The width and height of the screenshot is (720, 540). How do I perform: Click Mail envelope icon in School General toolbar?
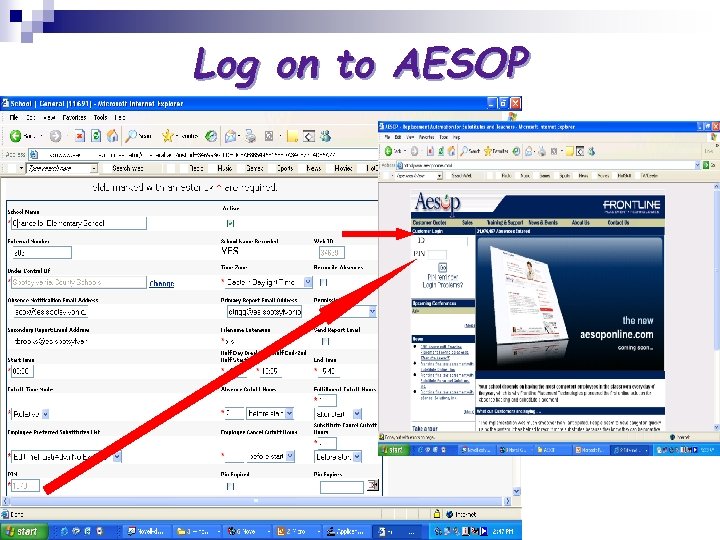pos(231,136)
